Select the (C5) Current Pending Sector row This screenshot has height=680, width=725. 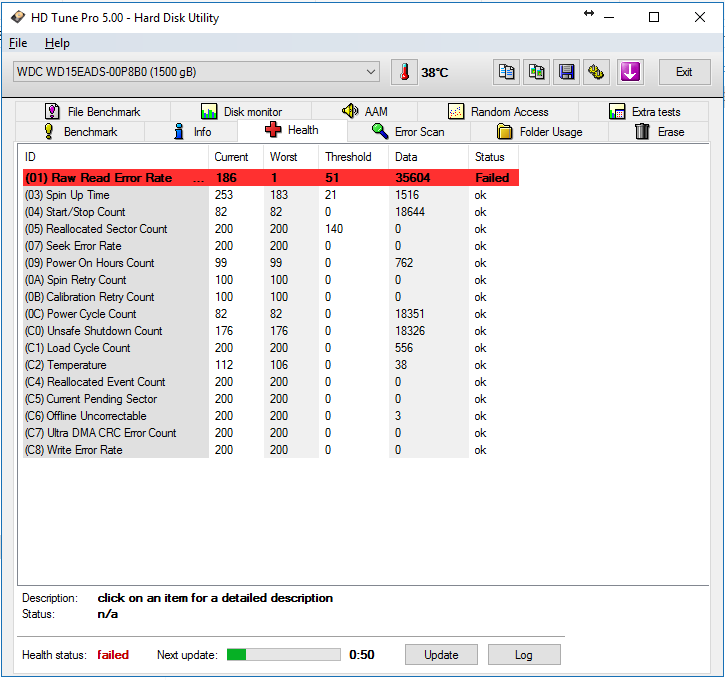point(271,399)
